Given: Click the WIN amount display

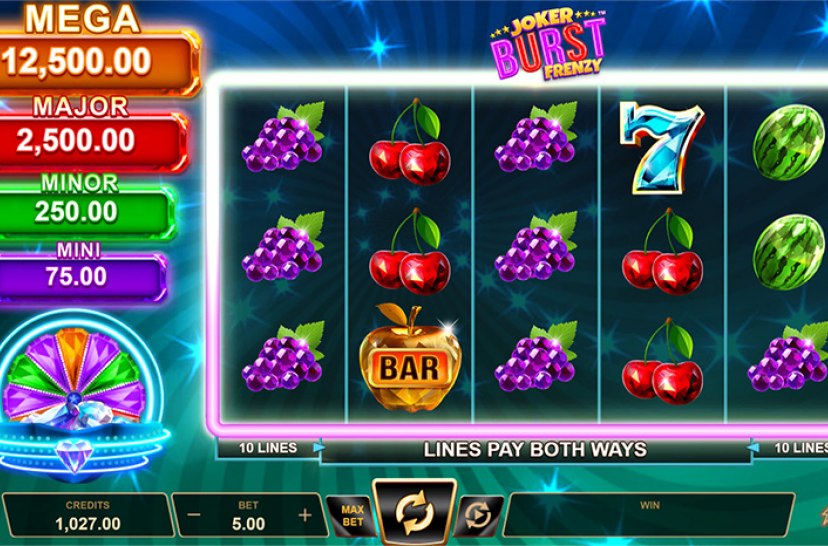Looking at the screenshot, I should click(649, 515).
